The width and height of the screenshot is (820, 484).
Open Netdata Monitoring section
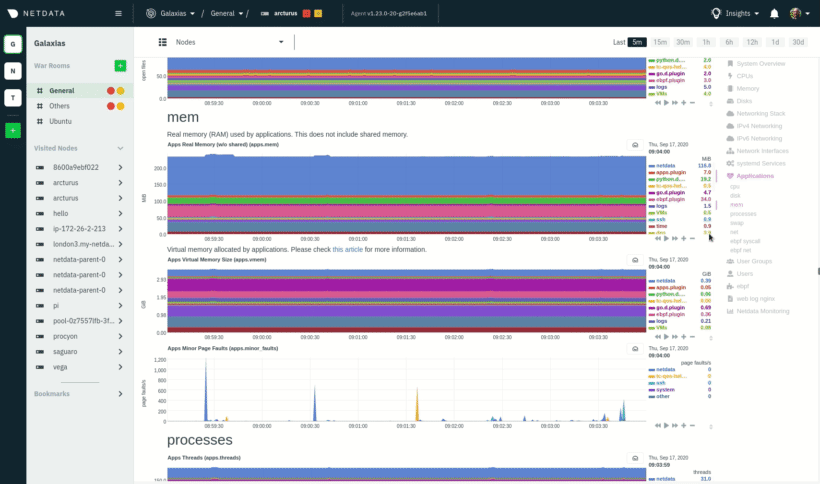click(x=762, y=312)
